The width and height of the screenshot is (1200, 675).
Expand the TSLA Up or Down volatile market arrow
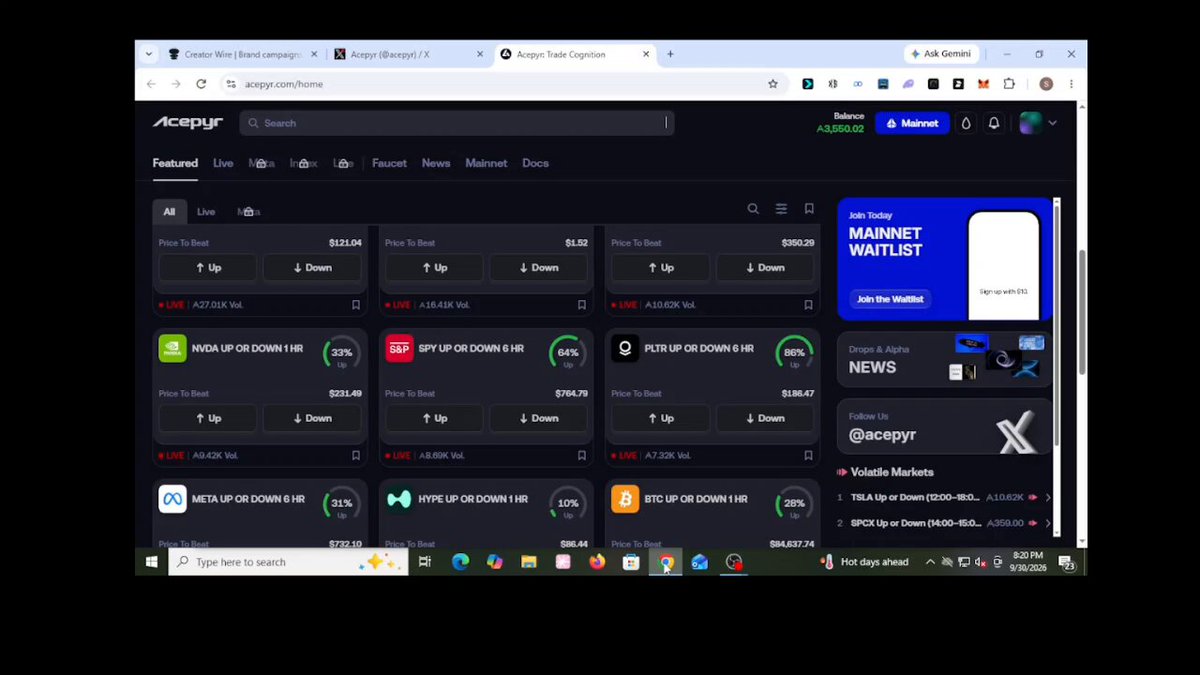[x=1048, y=497]
